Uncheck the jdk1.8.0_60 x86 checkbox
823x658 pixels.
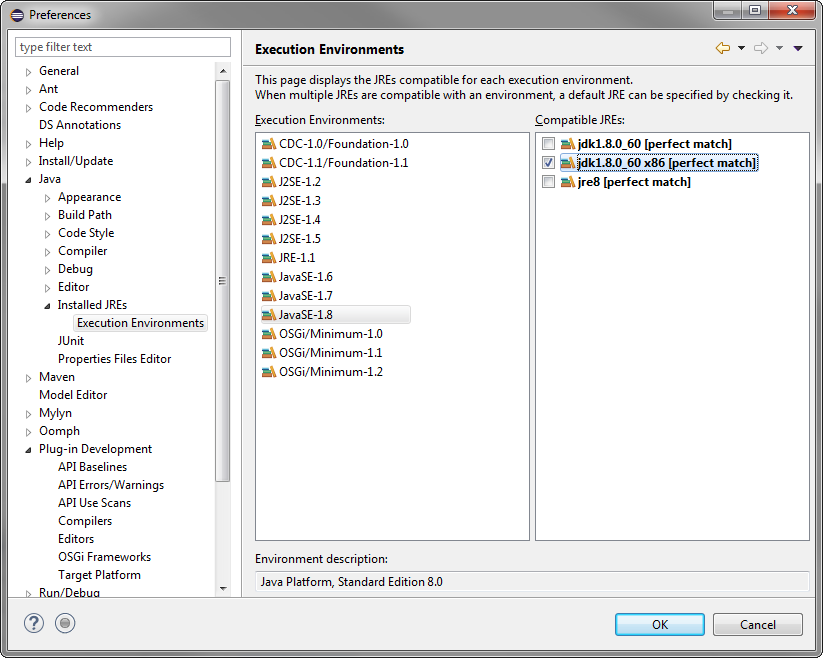pos(548,163)
